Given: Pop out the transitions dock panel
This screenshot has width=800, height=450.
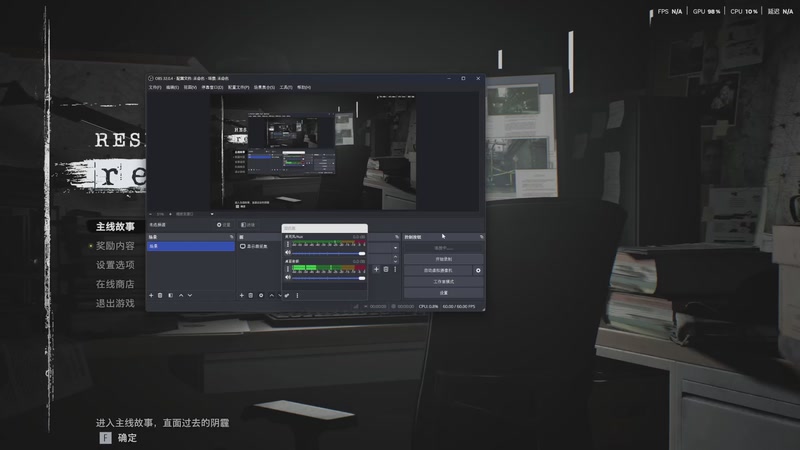Looking at the screenshot, I should click(397, 237).
